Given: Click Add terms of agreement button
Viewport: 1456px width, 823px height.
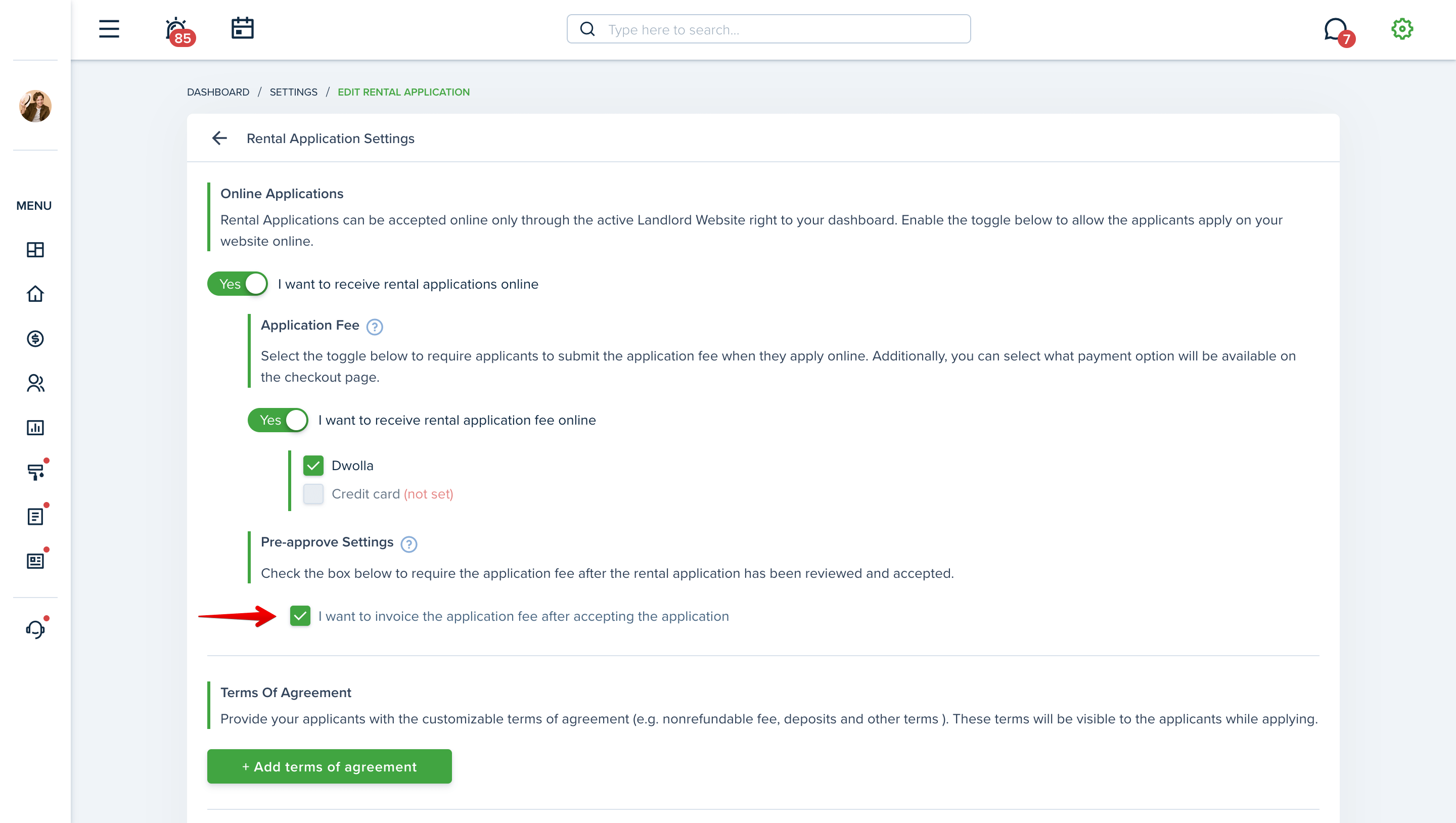Looking at the screenshot, I should click(330, 766).
